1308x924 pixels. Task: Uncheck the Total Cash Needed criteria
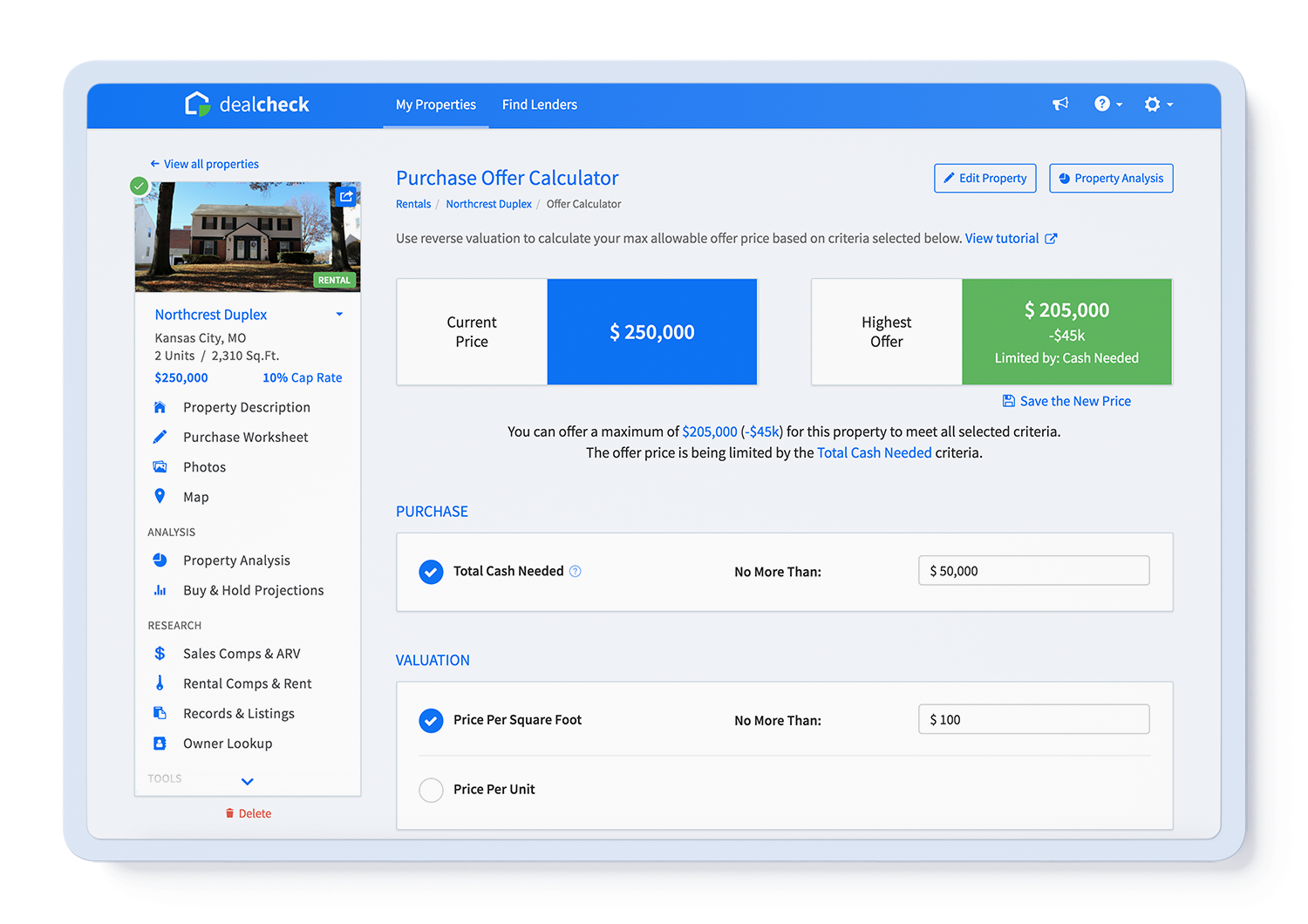pyautogui.click(x=431, y=572)
